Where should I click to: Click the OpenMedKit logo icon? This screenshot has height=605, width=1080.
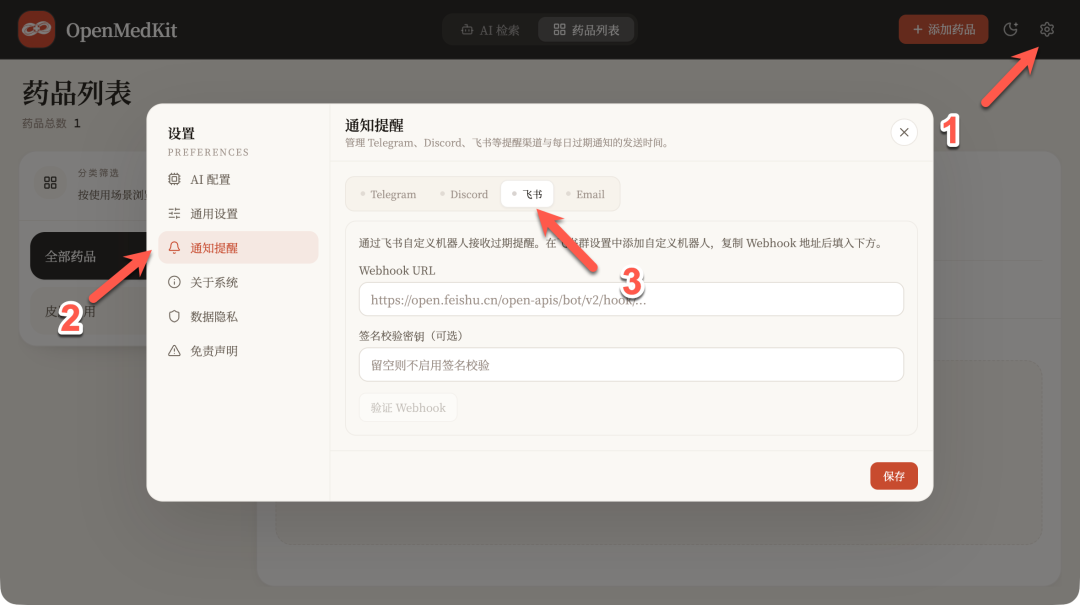pos(37,30)
